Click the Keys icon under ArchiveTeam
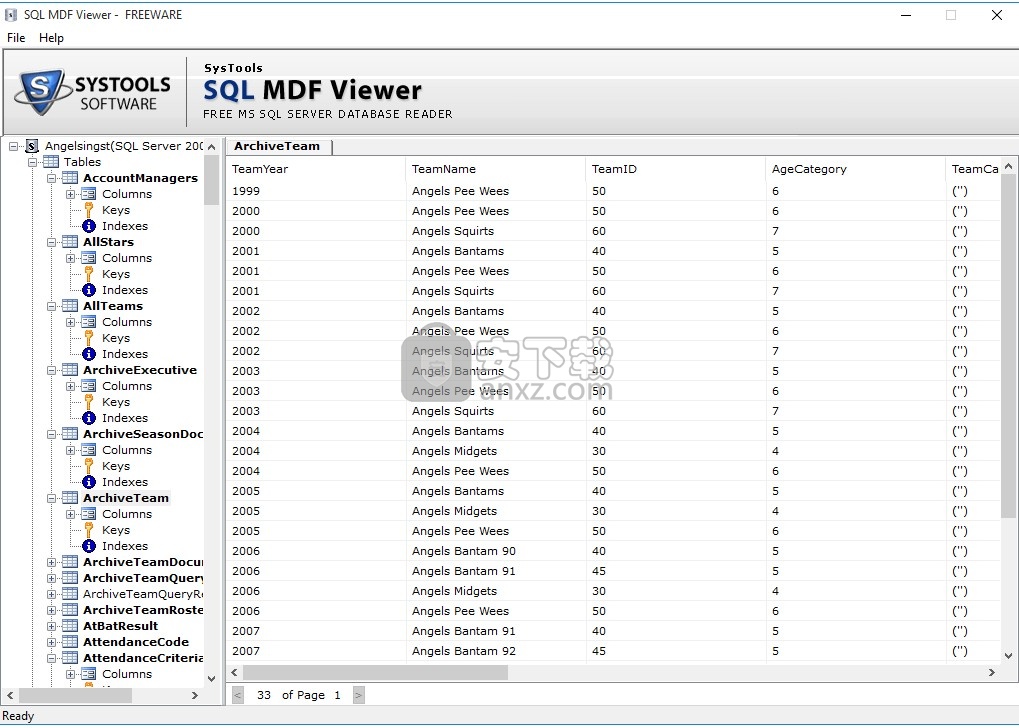The image size is (1019, 728). pos(89,530)
